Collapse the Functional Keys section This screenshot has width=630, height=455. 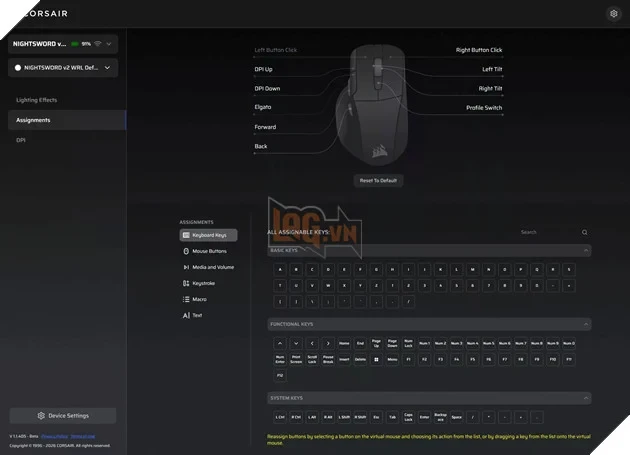coord(586,324)
